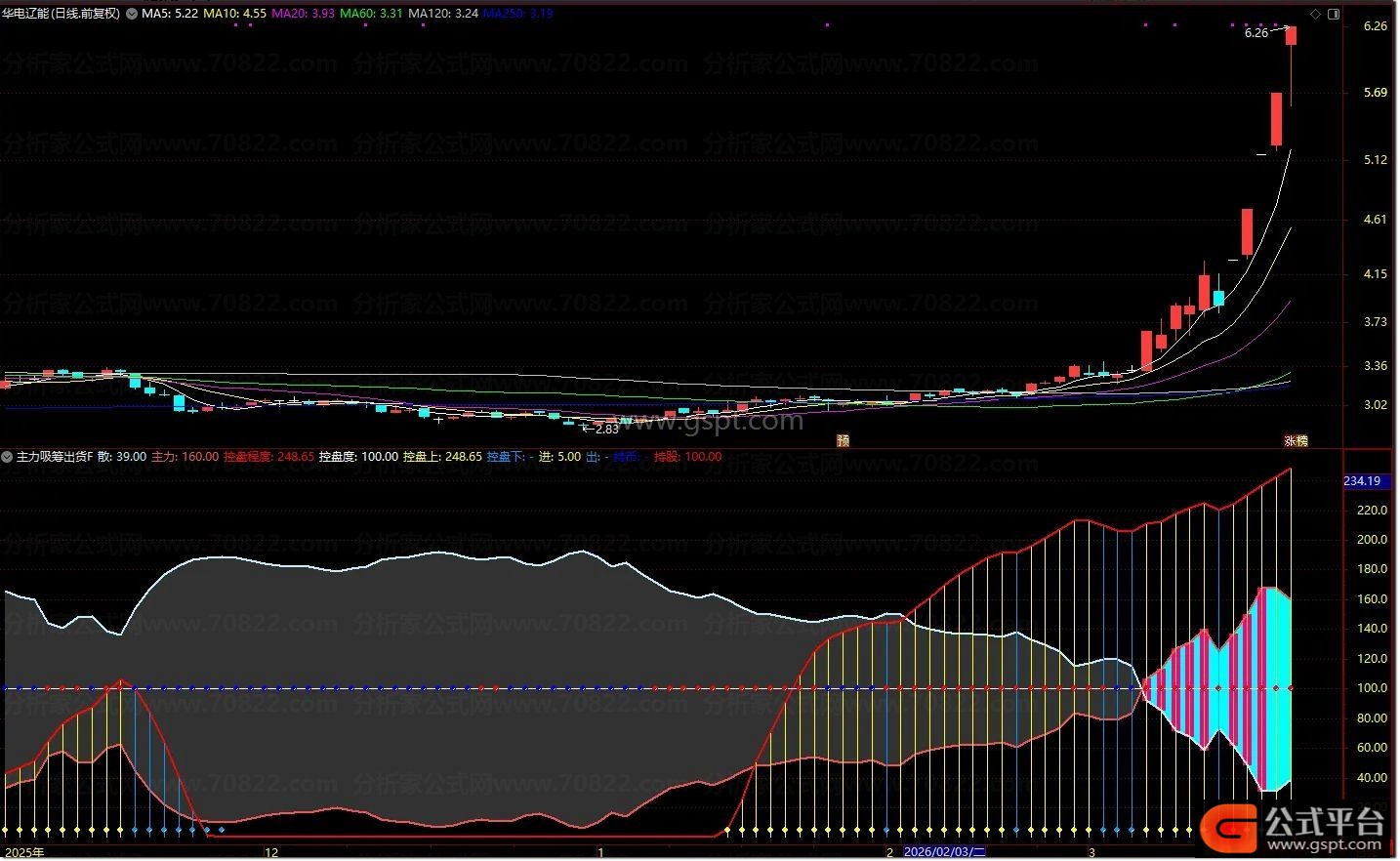The image size is (1400, 861).
Task: Click the 控盘程度: 248.65 indicator value
Action: [x=268, y=456]
